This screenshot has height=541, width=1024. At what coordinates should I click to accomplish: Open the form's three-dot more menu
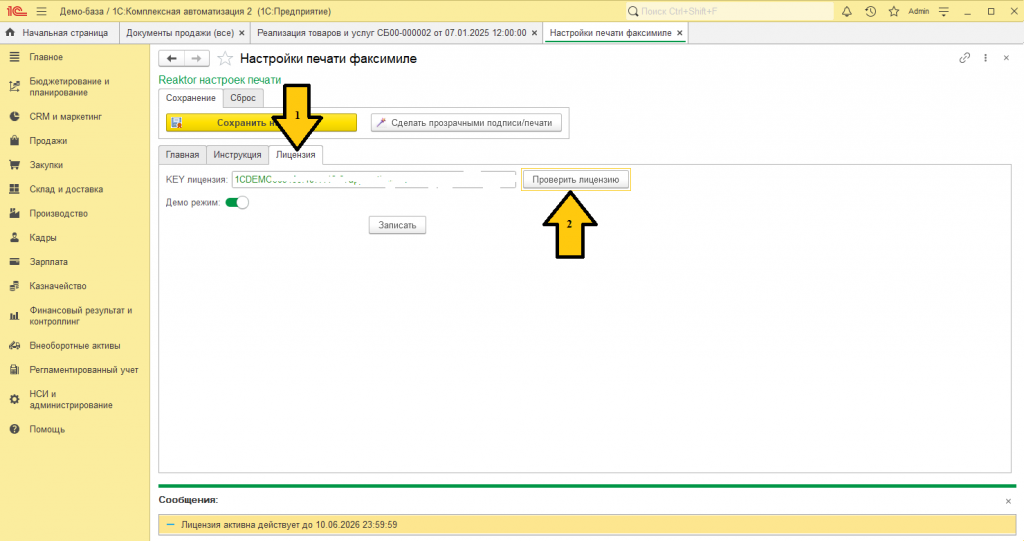pyautogui.click(x=985, y=58)
